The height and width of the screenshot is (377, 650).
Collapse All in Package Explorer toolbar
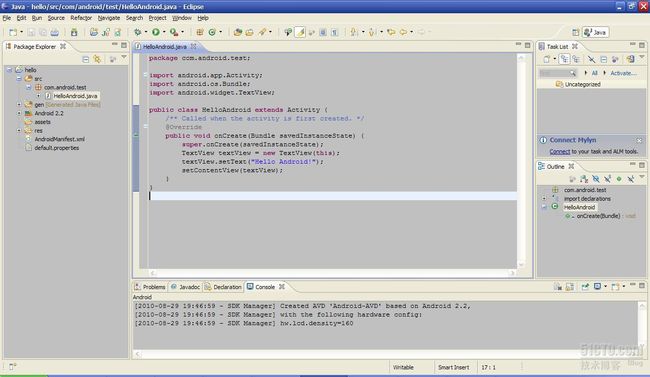[85, 59]
